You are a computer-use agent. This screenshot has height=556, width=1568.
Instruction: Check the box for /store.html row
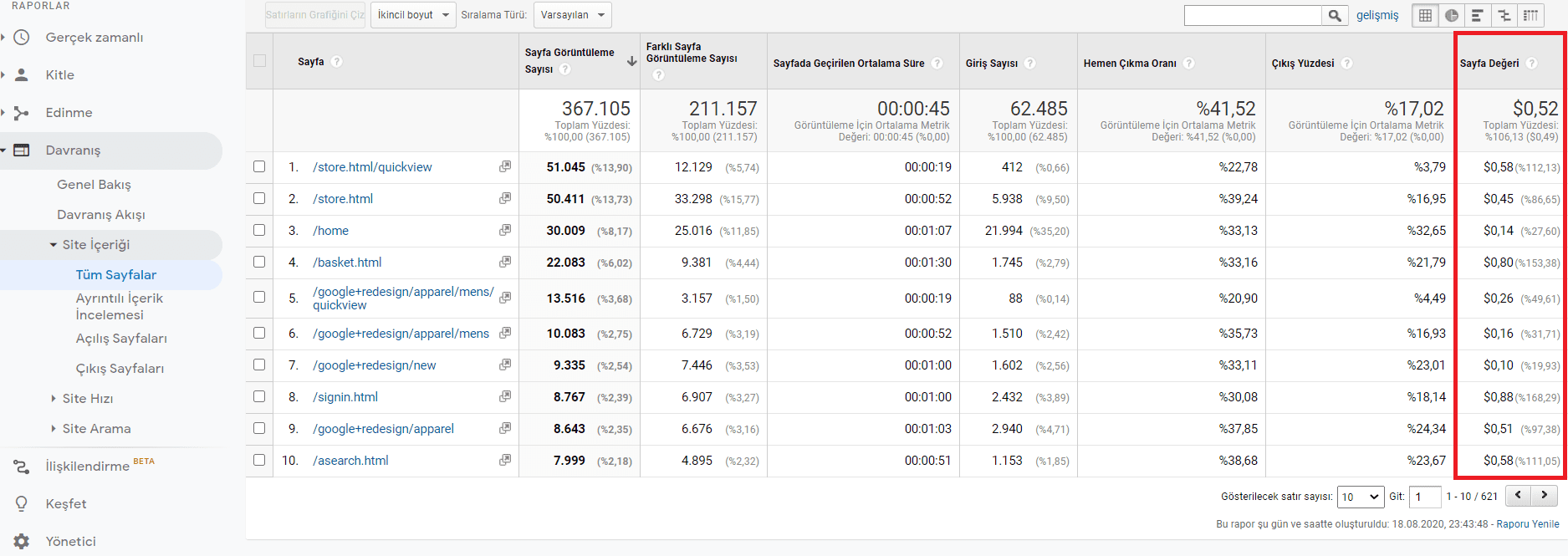(259, 198)
